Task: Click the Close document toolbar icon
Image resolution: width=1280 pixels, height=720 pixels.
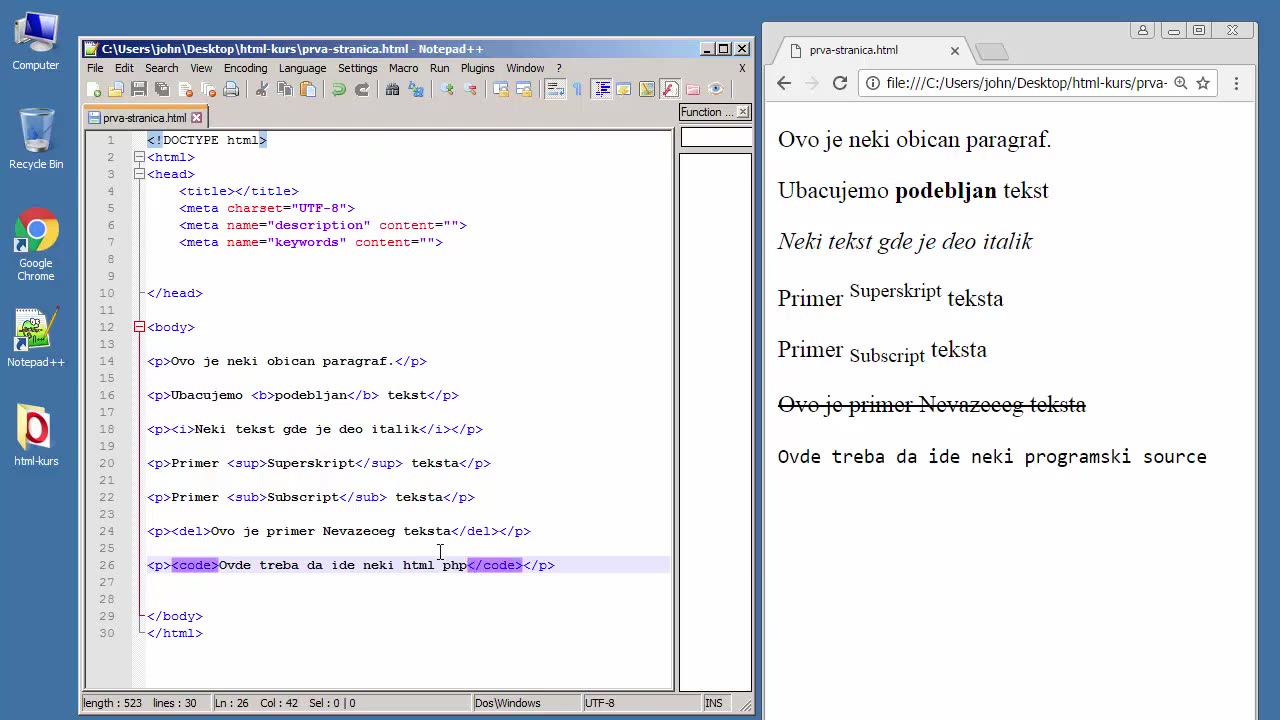Action: coord(186,89)
